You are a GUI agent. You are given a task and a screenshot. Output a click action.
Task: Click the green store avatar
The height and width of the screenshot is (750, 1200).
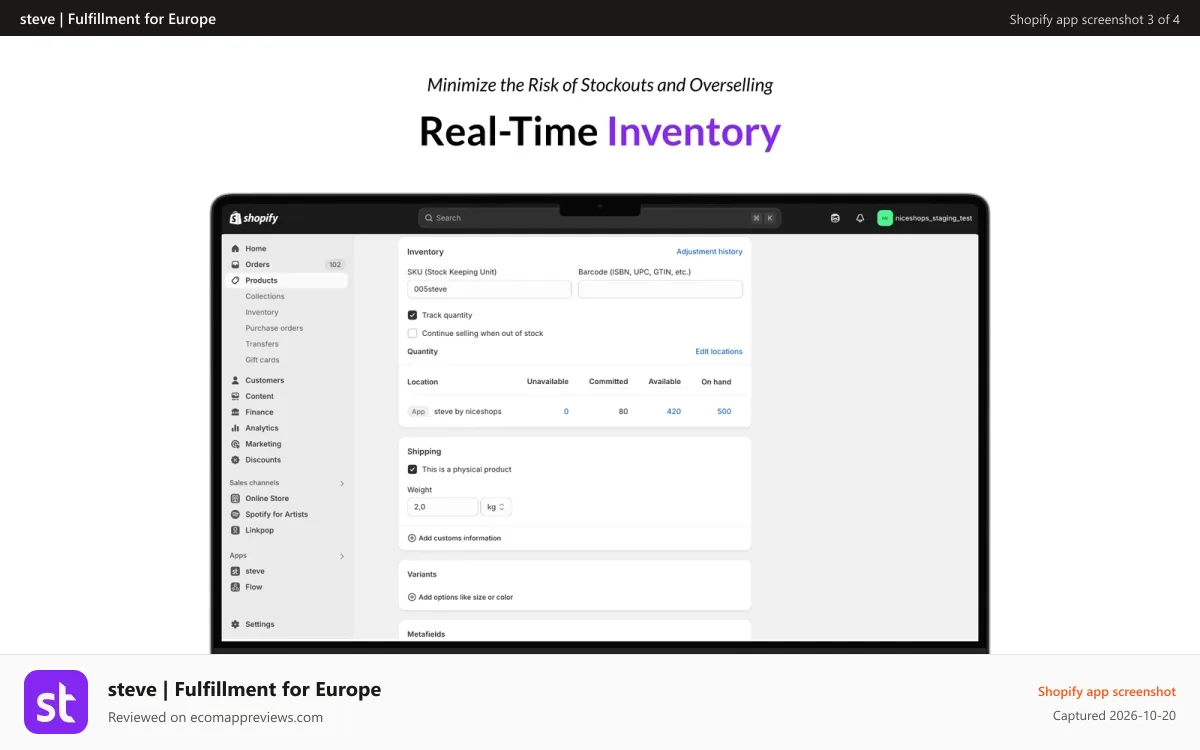pyautogui.click(x=885, y=218)
